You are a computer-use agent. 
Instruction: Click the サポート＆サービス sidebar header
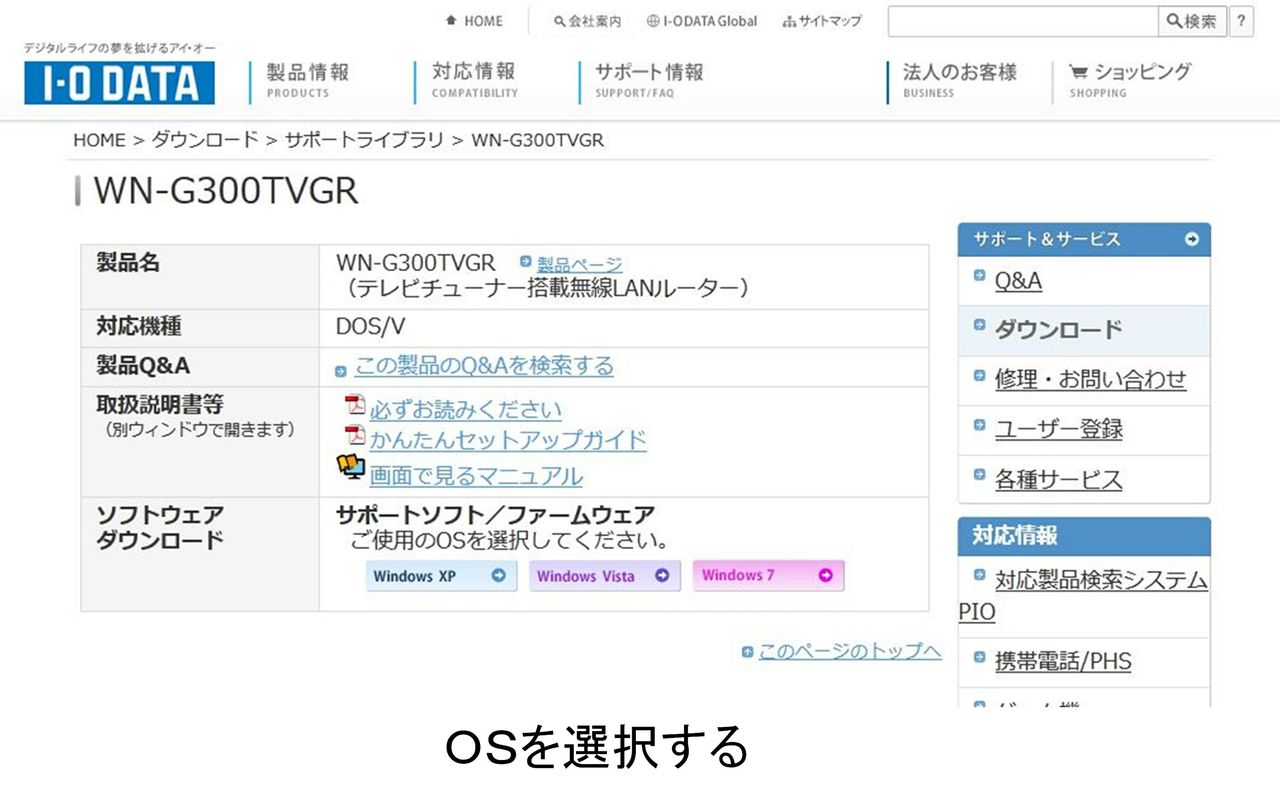click(1084, 240)
